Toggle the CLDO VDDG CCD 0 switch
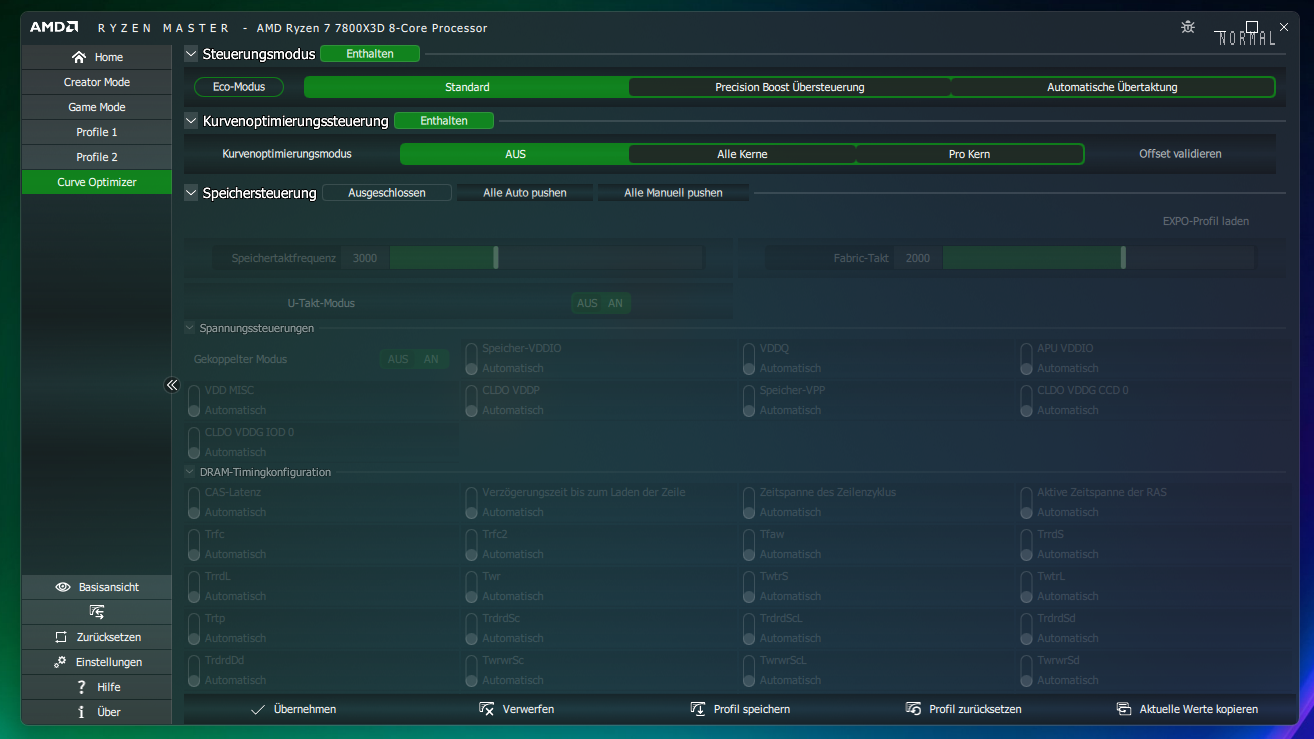 (1026, 400)
